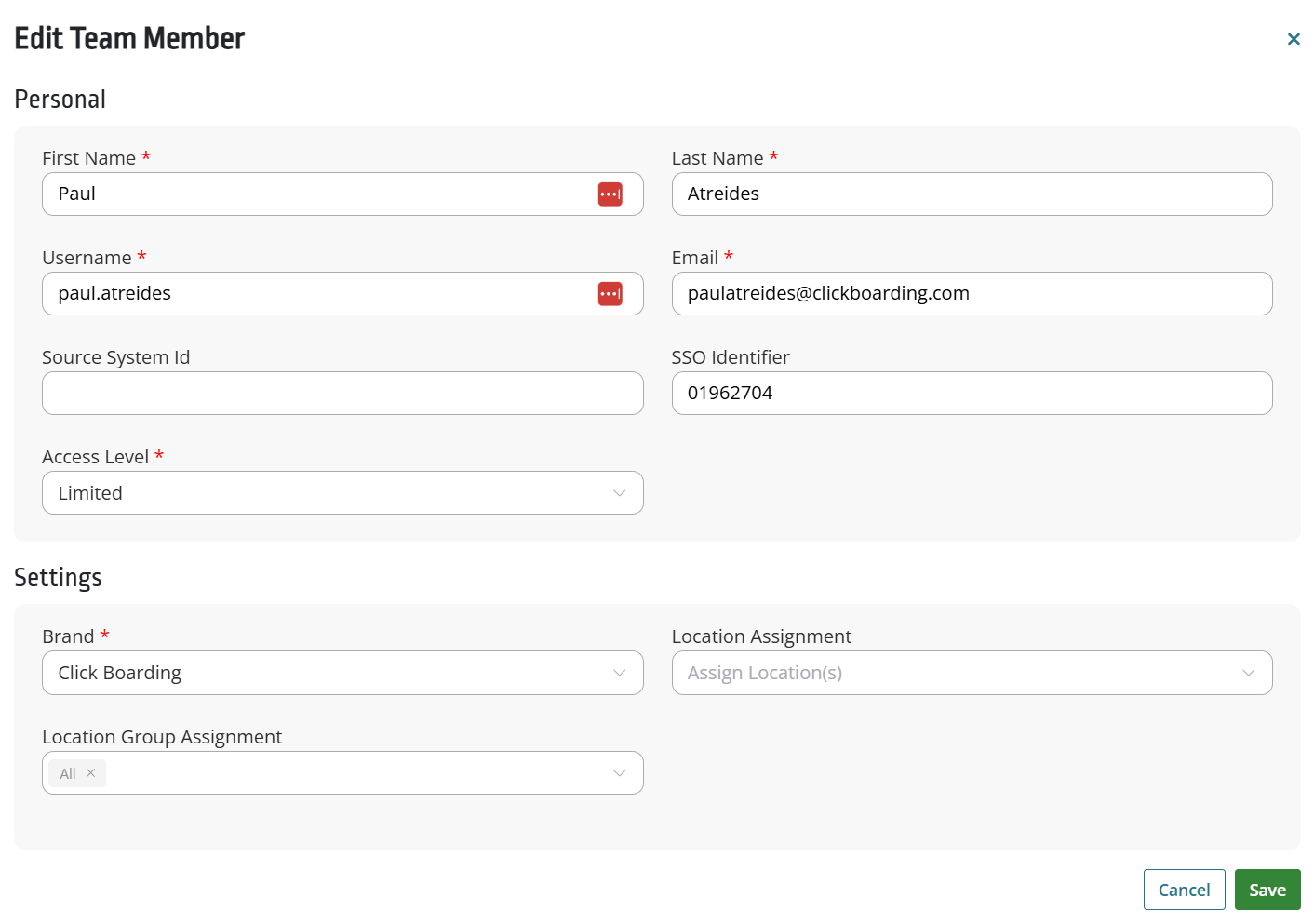The image size is (1314, 924).
Task: Click the First Name label
Action: coord(88,158)
